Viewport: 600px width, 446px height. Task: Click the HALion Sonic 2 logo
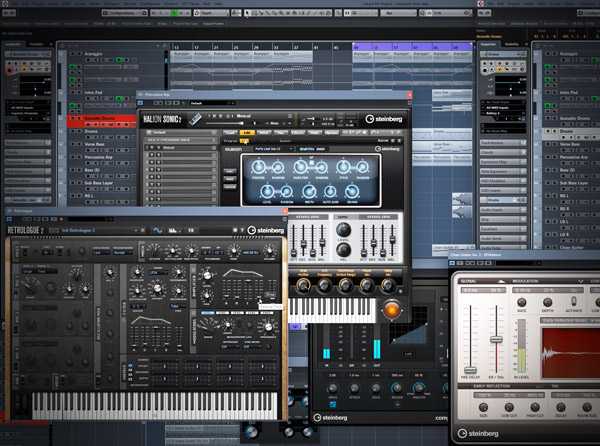pos(162,119)
